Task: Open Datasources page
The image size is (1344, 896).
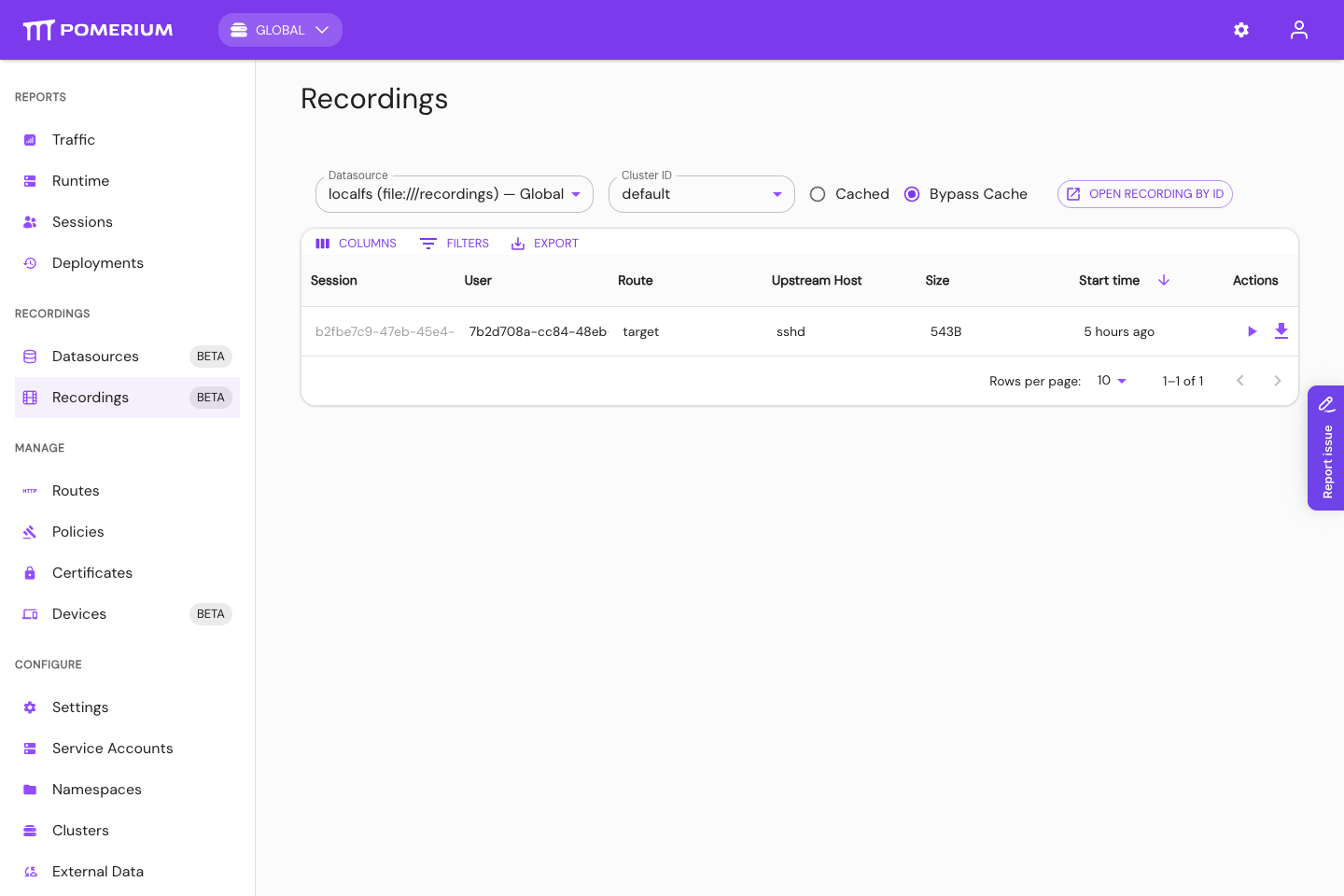Action: [x=127, y=357]
